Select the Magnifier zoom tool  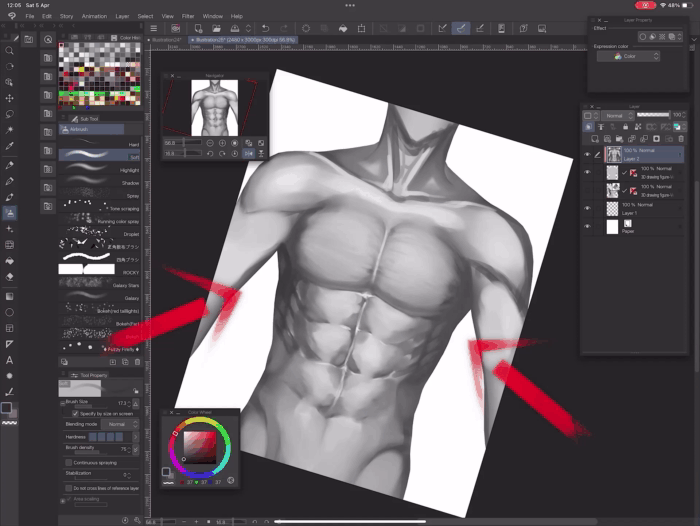[x=9, y=50]
